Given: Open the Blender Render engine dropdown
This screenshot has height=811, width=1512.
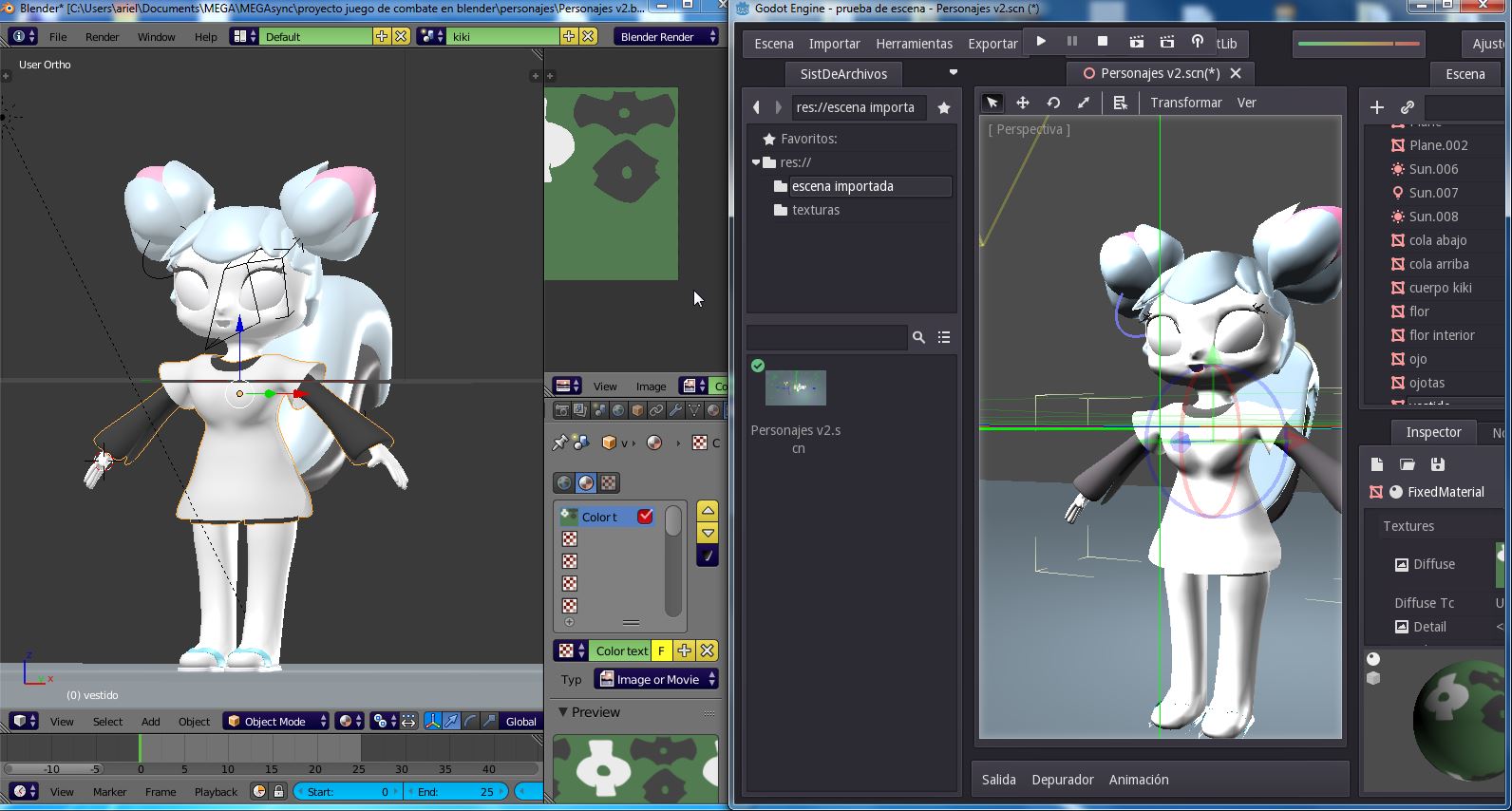Looking at the screenshot, I should (x=667, y=36).
